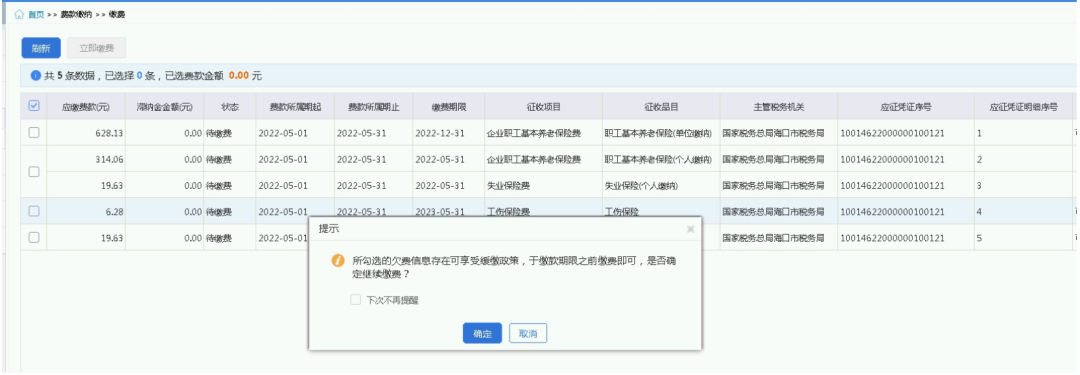1080x375 pixels.
Task: Open the 首页 breadcrumb link
Action: pyautogui.click(x=36, y=14)
